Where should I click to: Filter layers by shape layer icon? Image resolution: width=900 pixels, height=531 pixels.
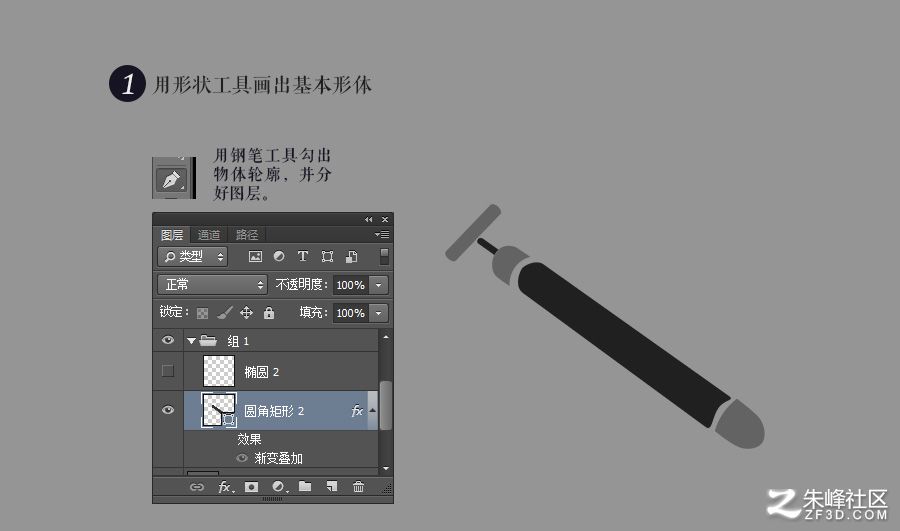327,257
